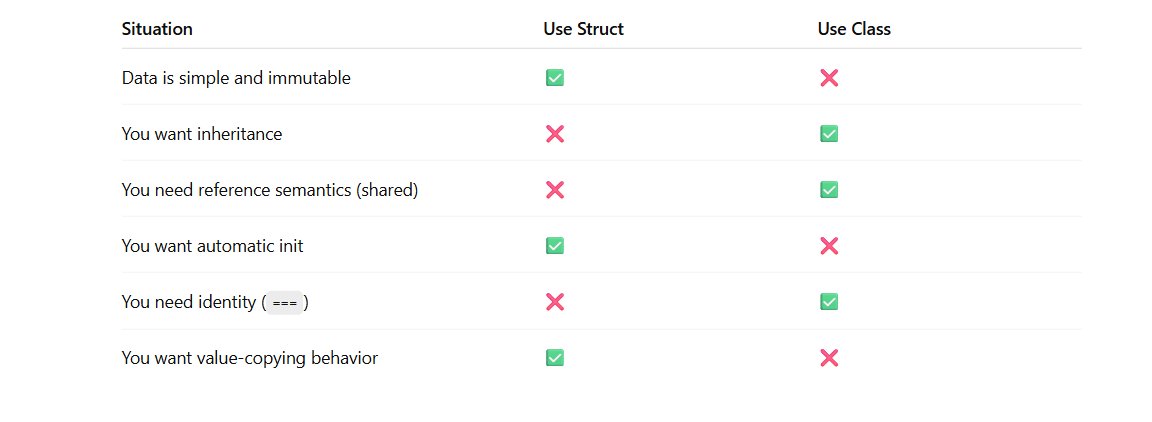The image size is (1152, 422).
Task: Select 'You need reference semantics (shared)' text
Action: point(270,190)
